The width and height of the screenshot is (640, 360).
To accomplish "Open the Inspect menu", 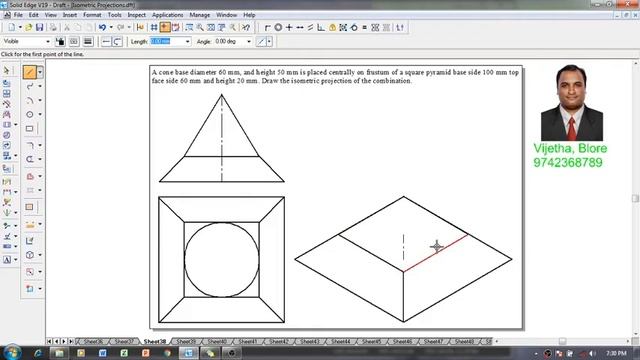I will (x=137, y=15).
